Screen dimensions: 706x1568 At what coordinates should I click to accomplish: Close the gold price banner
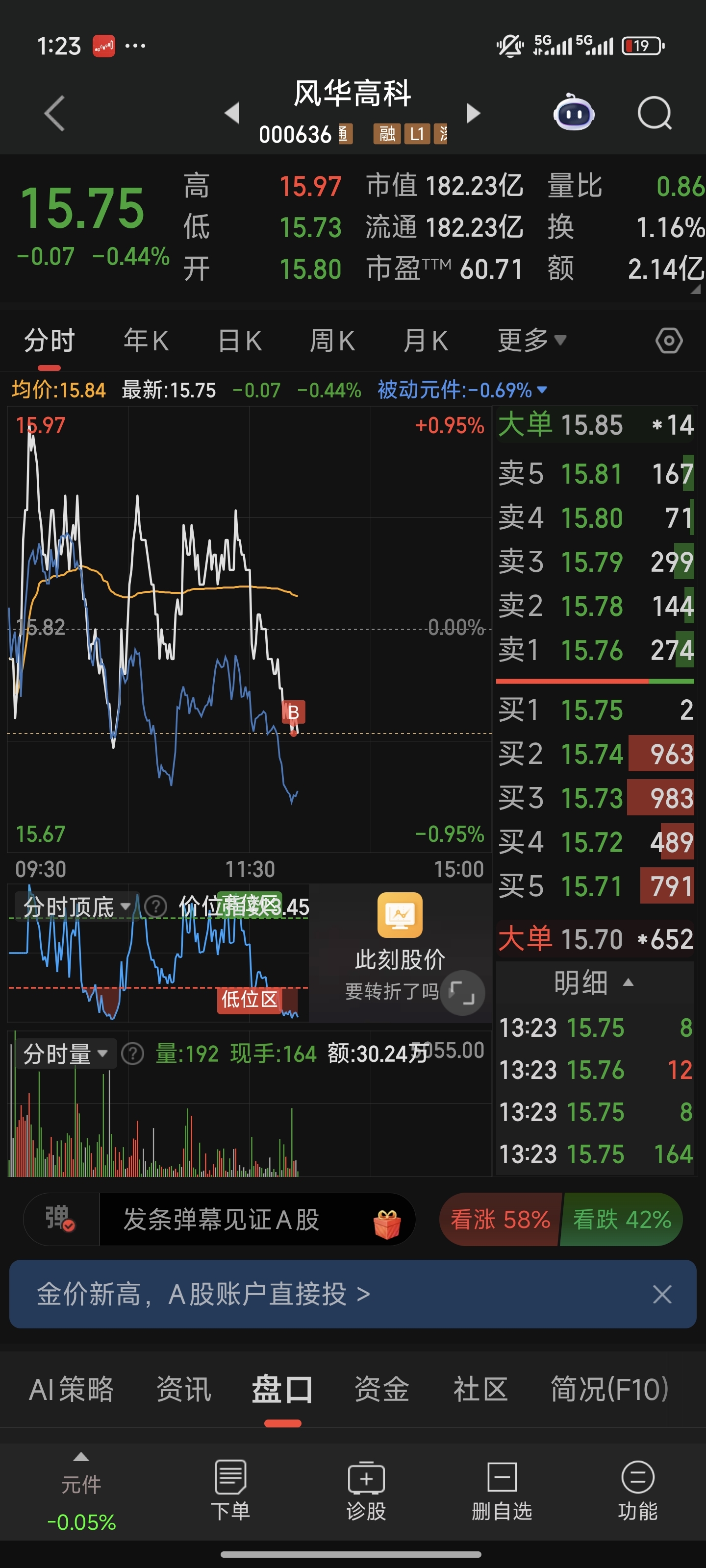[661, 1294]
